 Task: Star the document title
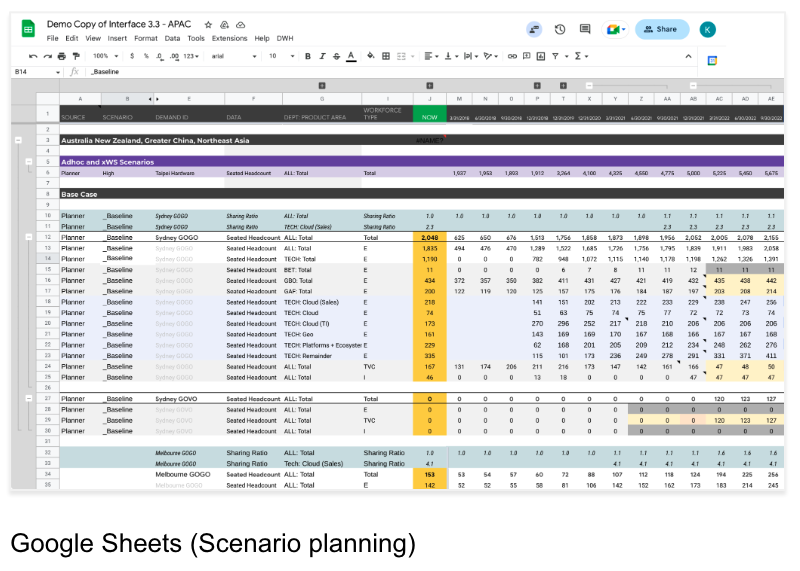click(208, 24)
